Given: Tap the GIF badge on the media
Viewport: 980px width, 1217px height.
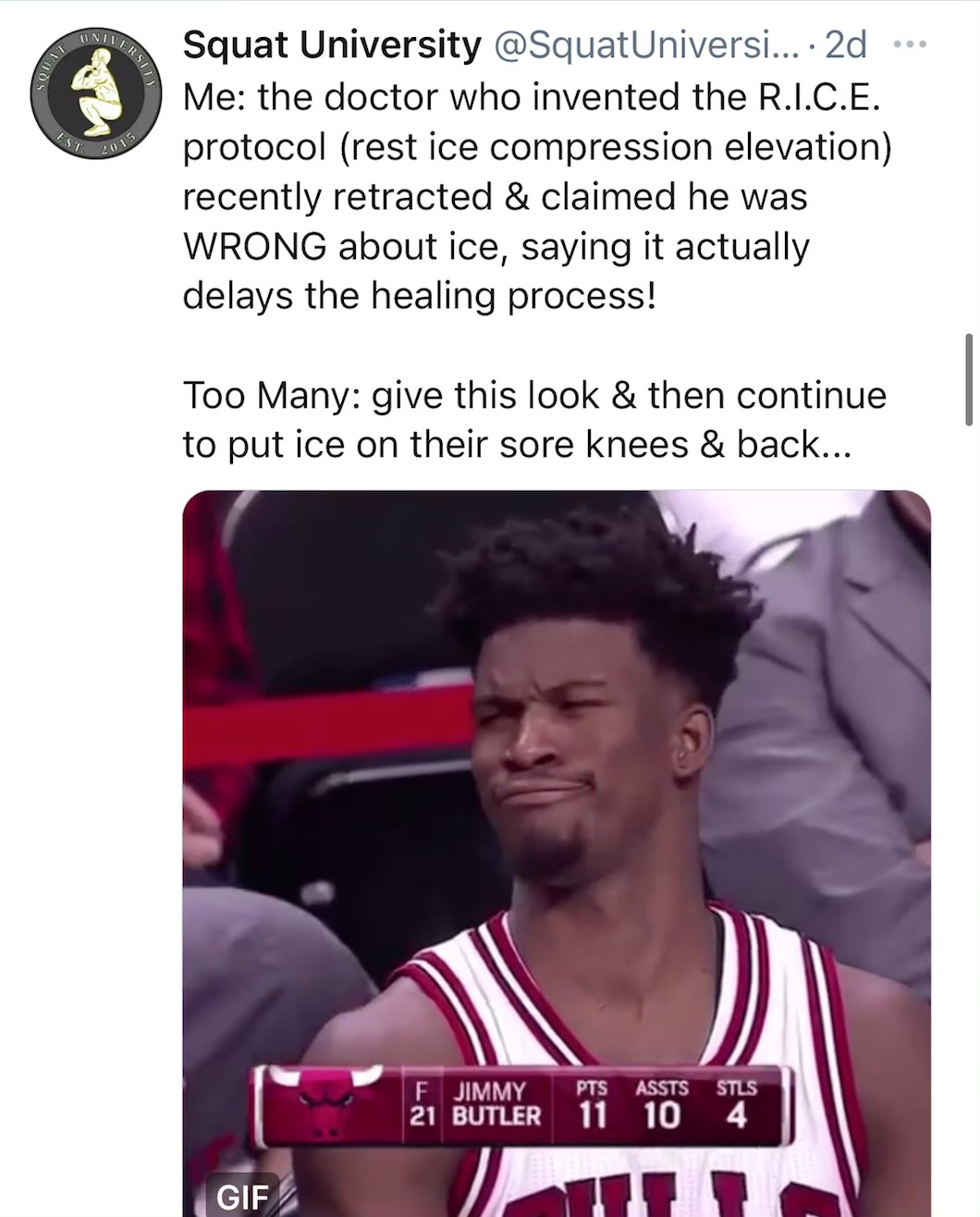Looking at the screenshot, I should pyautogui.click(x=241, y=1198).
